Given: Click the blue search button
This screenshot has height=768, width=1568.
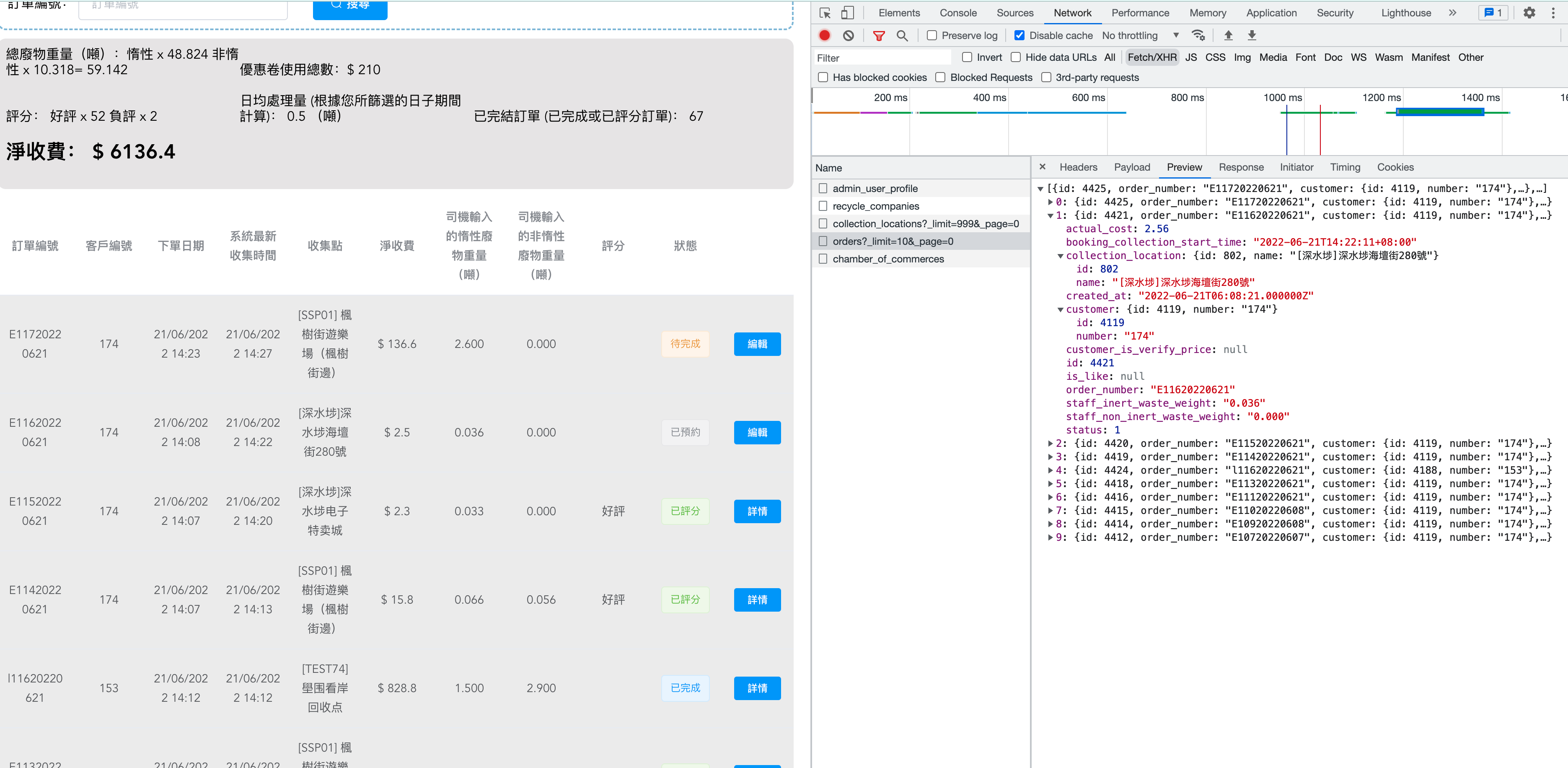Looking at the screenshot, I should (350, 7).
